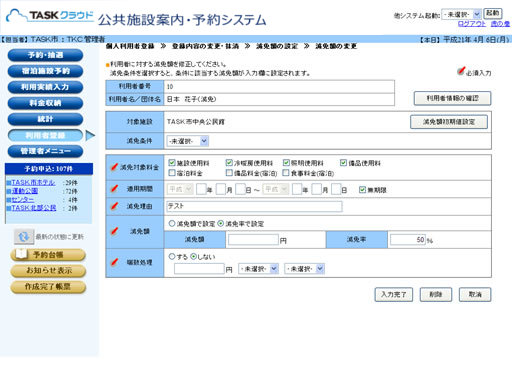Viewport: 512px width, 384px height.
Task: Toggle the 照明使用料 checkbox
Action: pos(286,163)
